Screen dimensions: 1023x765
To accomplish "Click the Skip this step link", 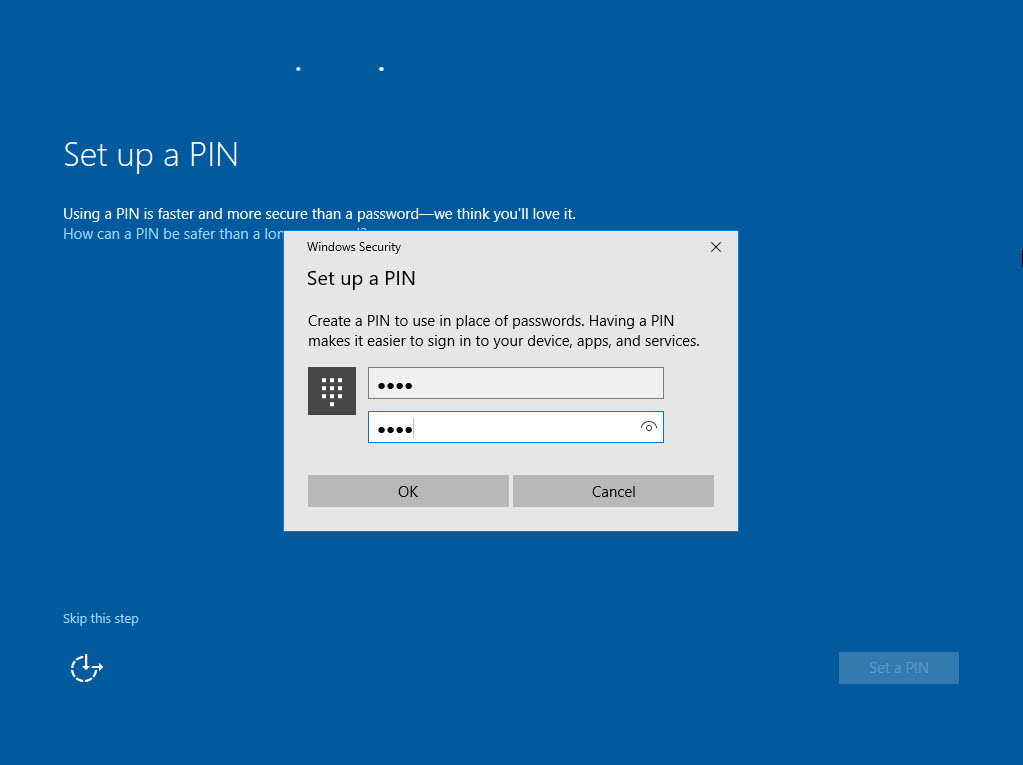I will (x=100, y=618).
